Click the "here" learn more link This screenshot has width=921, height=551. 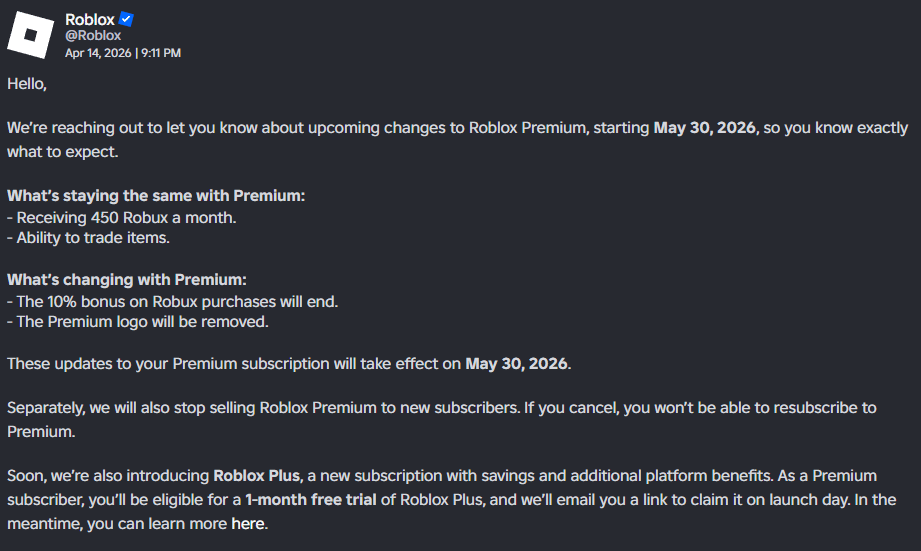pyautogui.click(x=249, y=523)
